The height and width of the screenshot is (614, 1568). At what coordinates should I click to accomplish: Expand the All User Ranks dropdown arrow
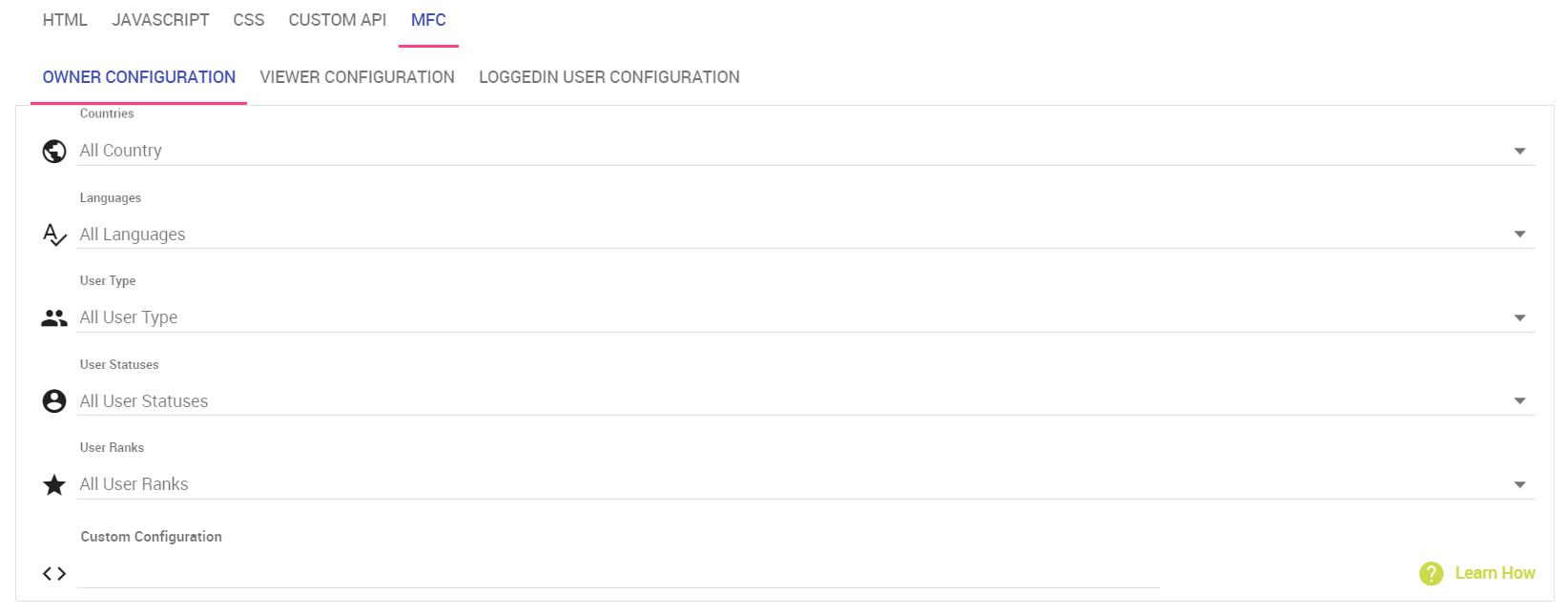tap(1519, 485)
